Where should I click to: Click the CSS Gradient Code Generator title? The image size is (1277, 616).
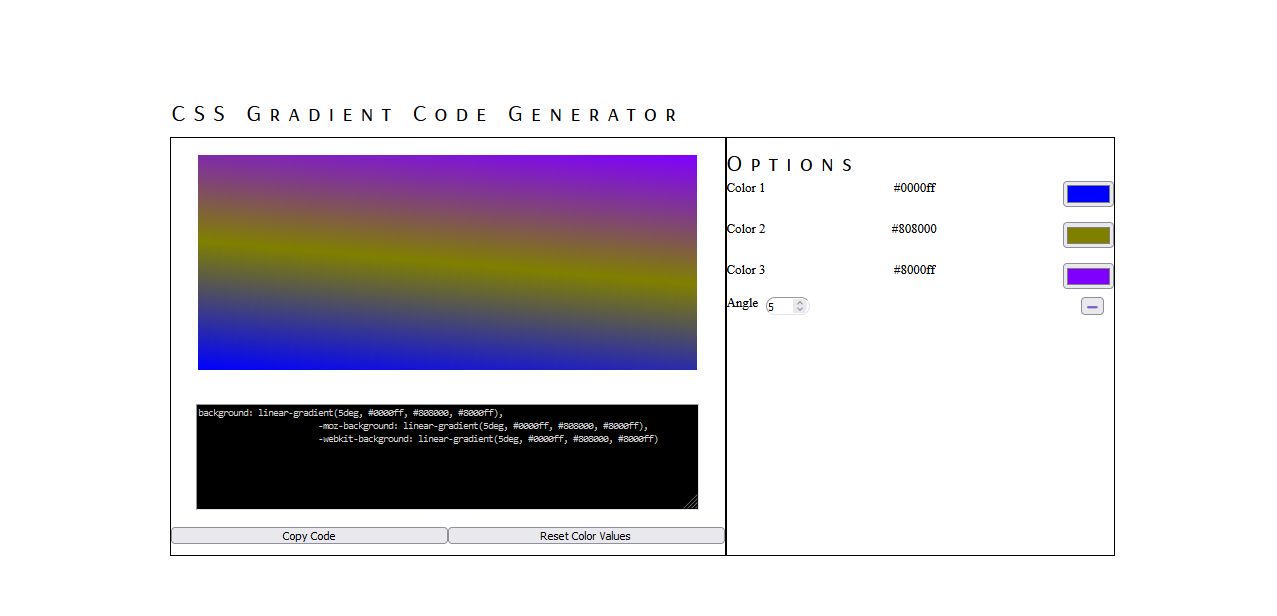click(x=425, y=114)
